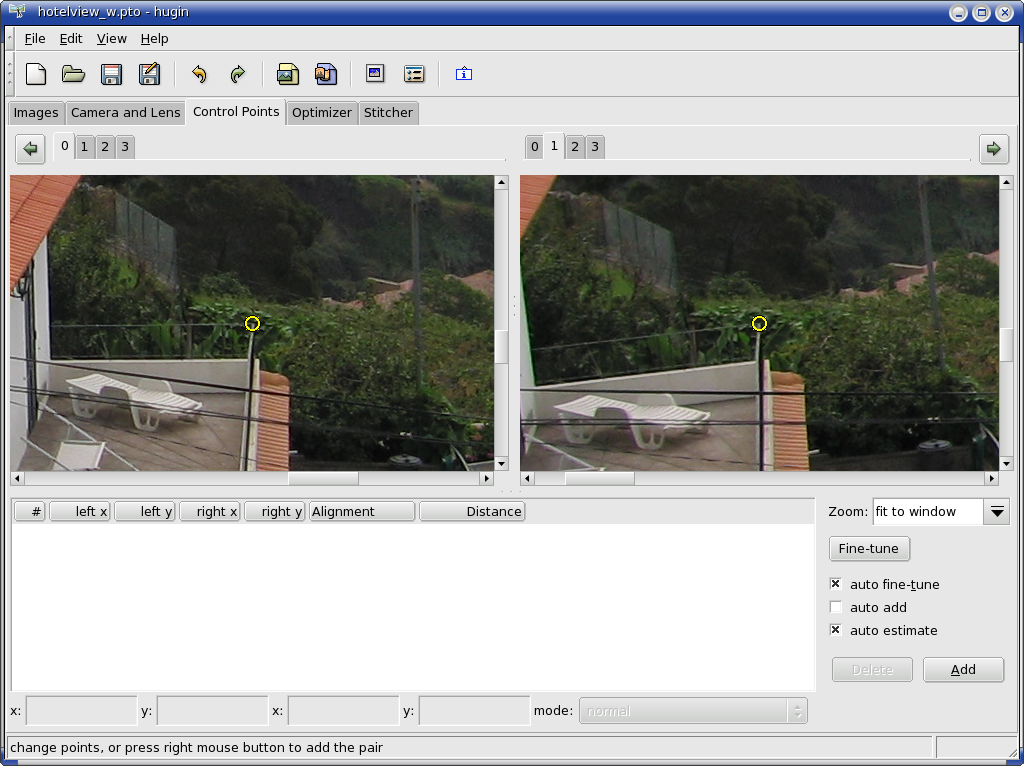Click the right image horizontal scrollbar thumb
This screenshot has width=1024, height=766.
click(600, 479)
